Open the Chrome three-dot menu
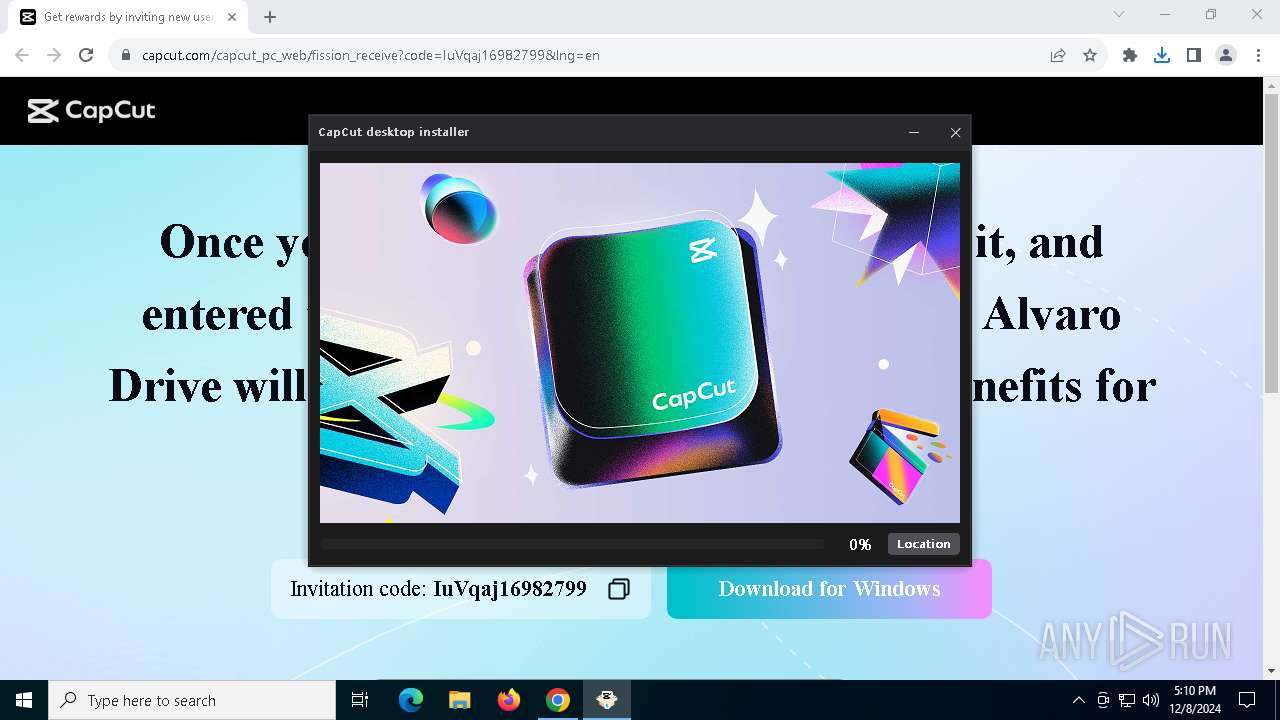The width and height of the screenshot is (1280, 720). (1258, 55)
